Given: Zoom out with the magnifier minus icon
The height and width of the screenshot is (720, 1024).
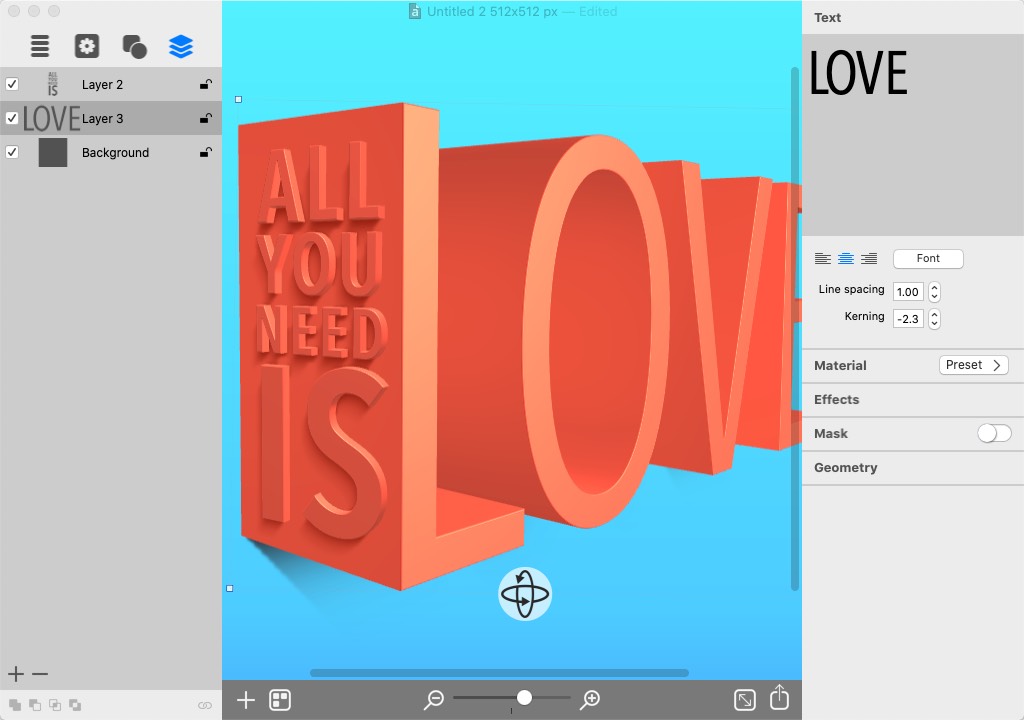Looking at the screenshot, I should coord(434,700).
